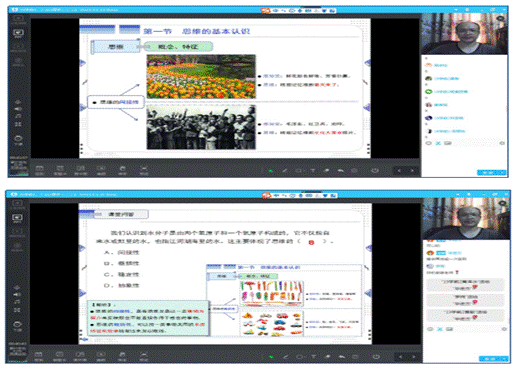Click the teacher webcam video in tulip-slide window
The image size is (521, 370).
click(x=465, y=34)
